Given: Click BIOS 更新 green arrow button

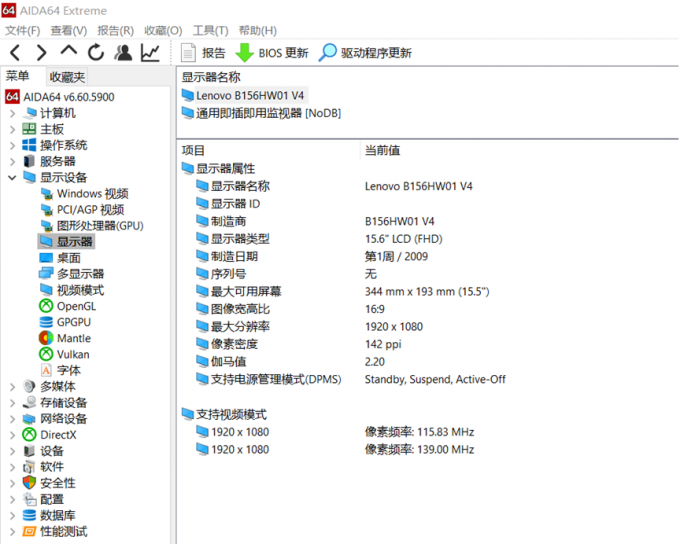Looking at the screenshot, I should pyautogui.click(x=271, y=53).
